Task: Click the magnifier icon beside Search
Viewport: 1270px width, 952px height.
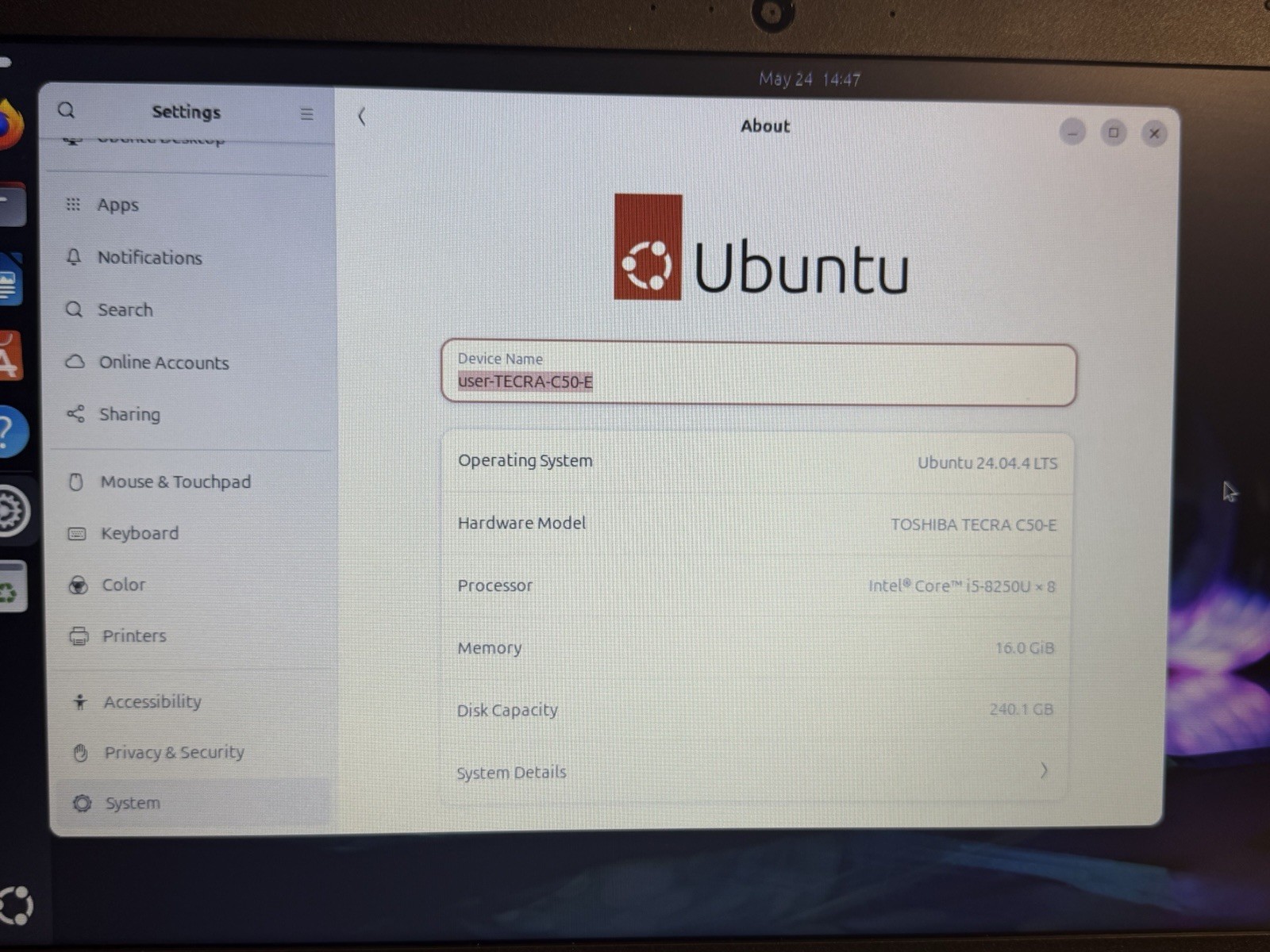Action: pos(74,309)
